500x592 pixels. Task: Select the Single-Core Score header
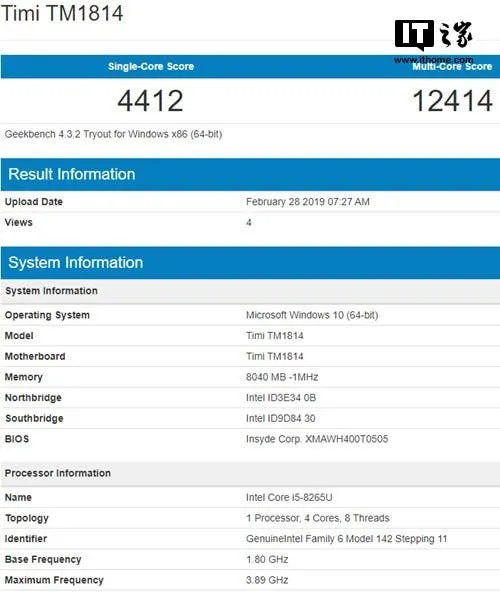click(151, 66)
